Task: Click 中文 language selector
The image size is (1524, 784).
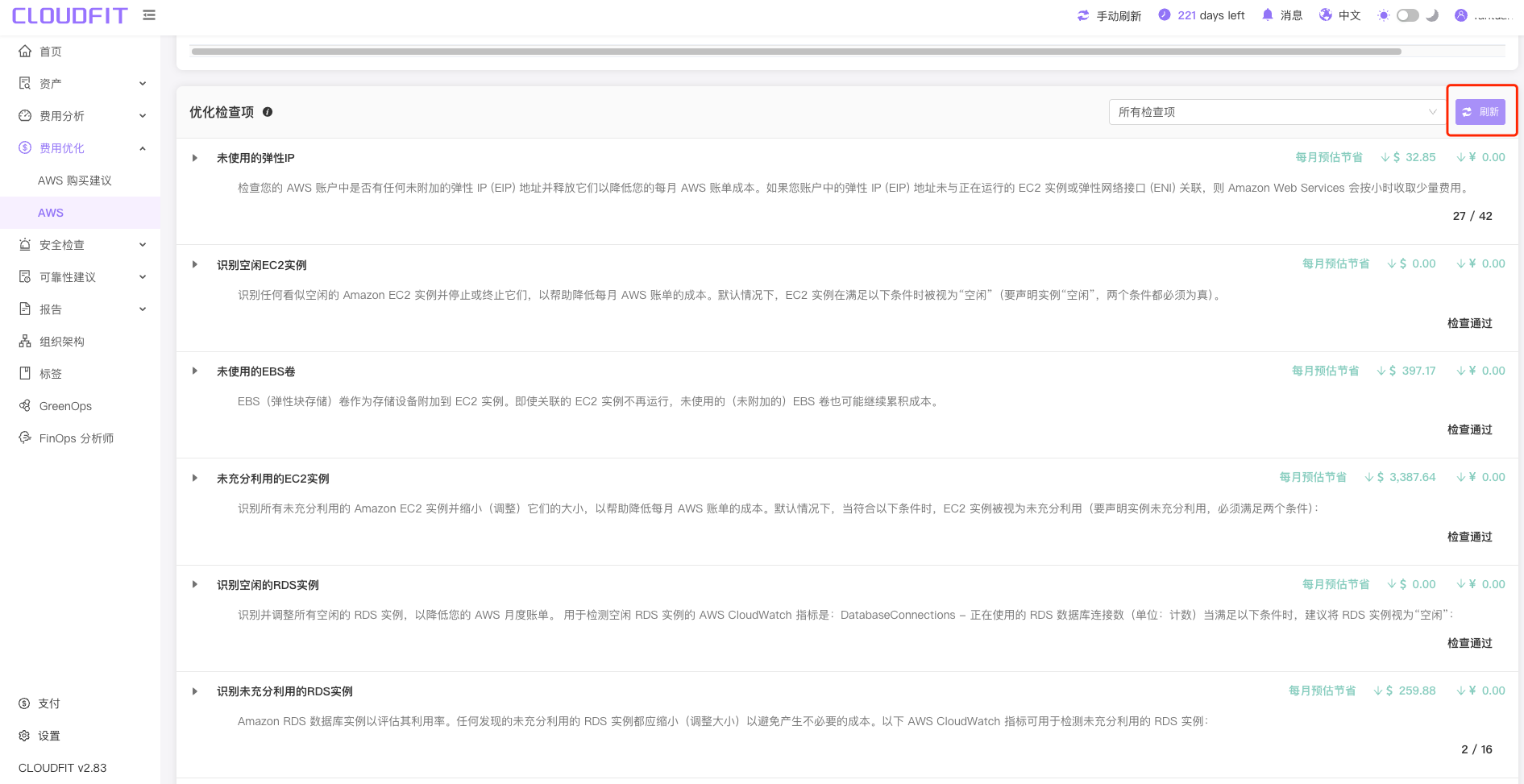Action: [x=1349, y=15]
